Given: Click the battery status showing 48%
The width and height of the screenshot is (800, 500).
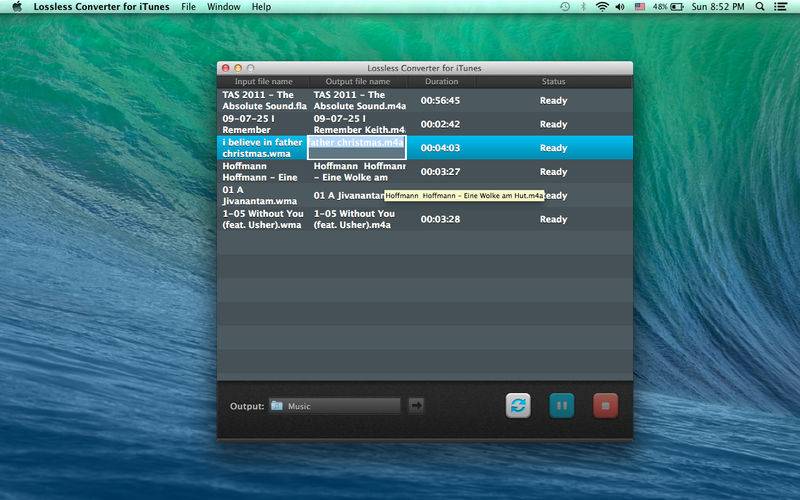Looking at the screenshot, I should (x=668, y=7).
